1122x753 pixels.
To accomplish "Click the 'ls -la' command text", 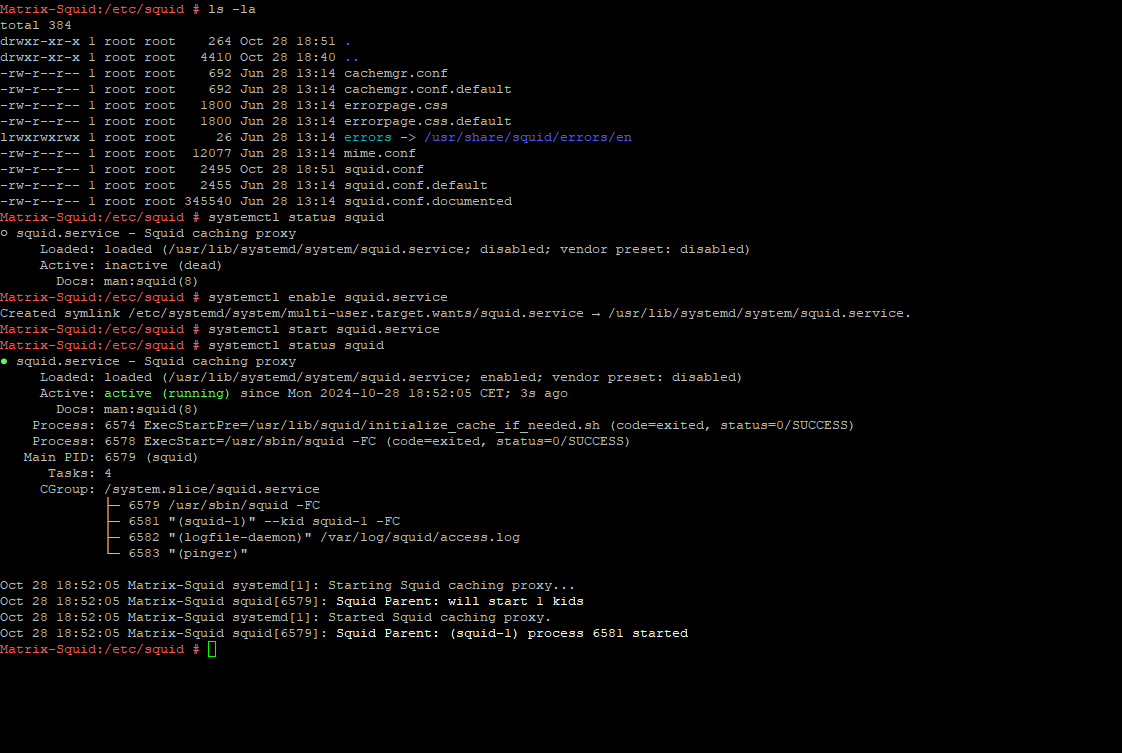I will click(232, 9).
